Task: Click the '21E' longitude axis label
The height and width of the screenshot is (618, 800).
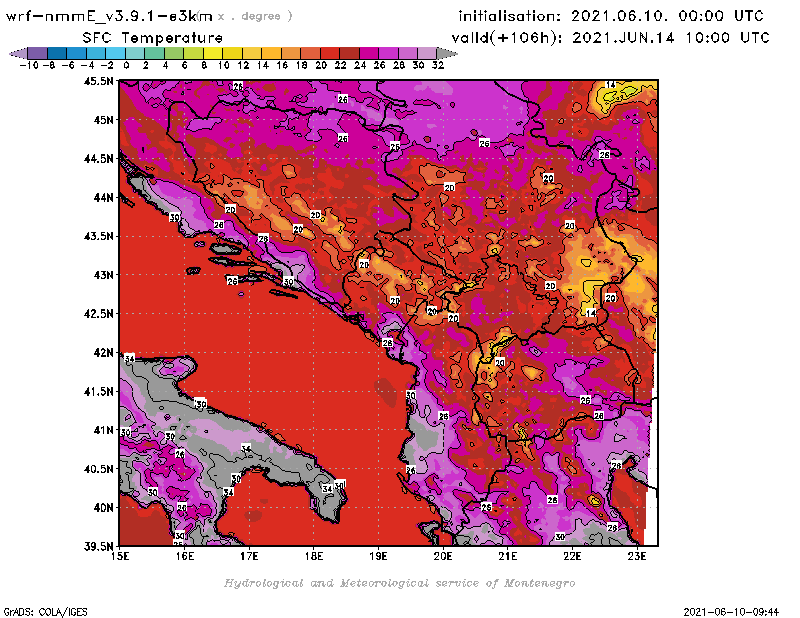Action: [x=508, y=556]
